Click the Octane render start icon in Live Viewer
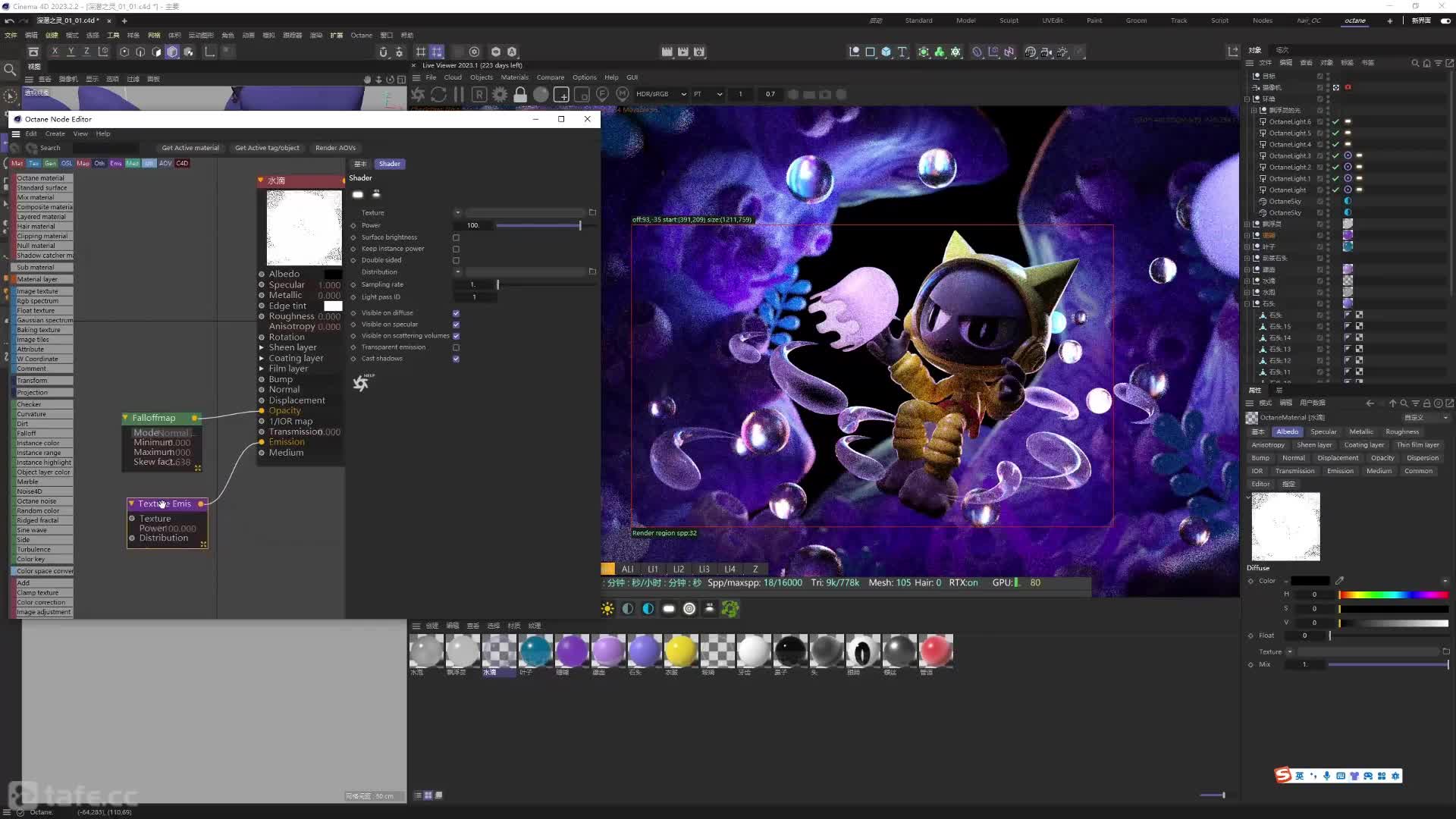Viewport: 1456px width, 819px height. [x=418, y=95]
